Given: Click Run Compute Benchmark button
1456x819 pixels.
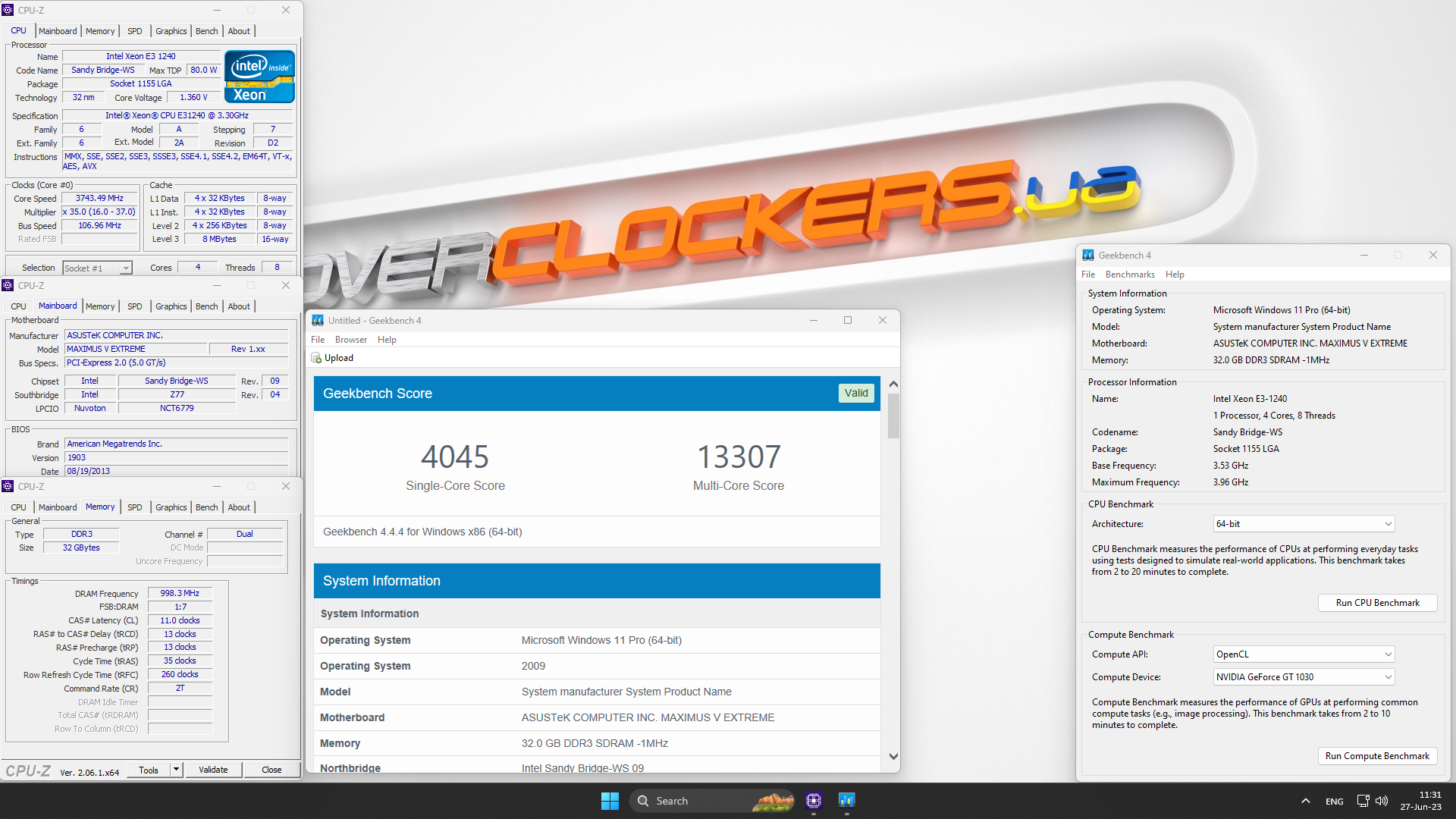Looking at the screenshot, I should click(1377, 756).
